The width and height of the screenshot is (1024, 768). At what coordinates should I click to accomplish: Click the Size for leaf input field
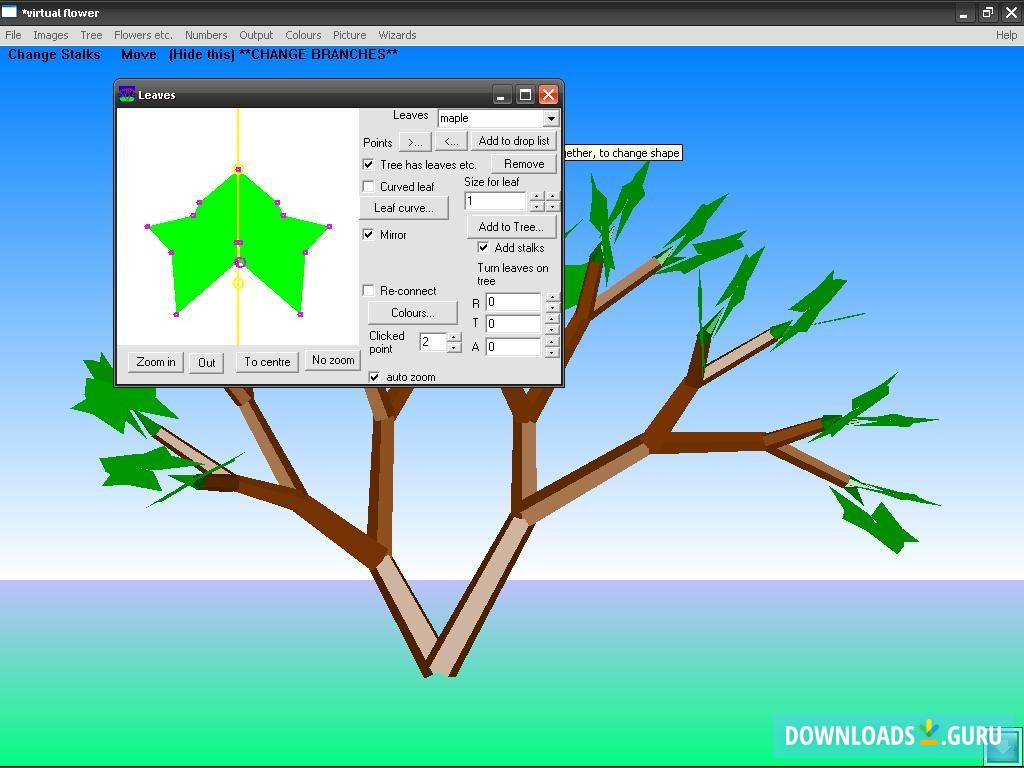click(495, 201)
